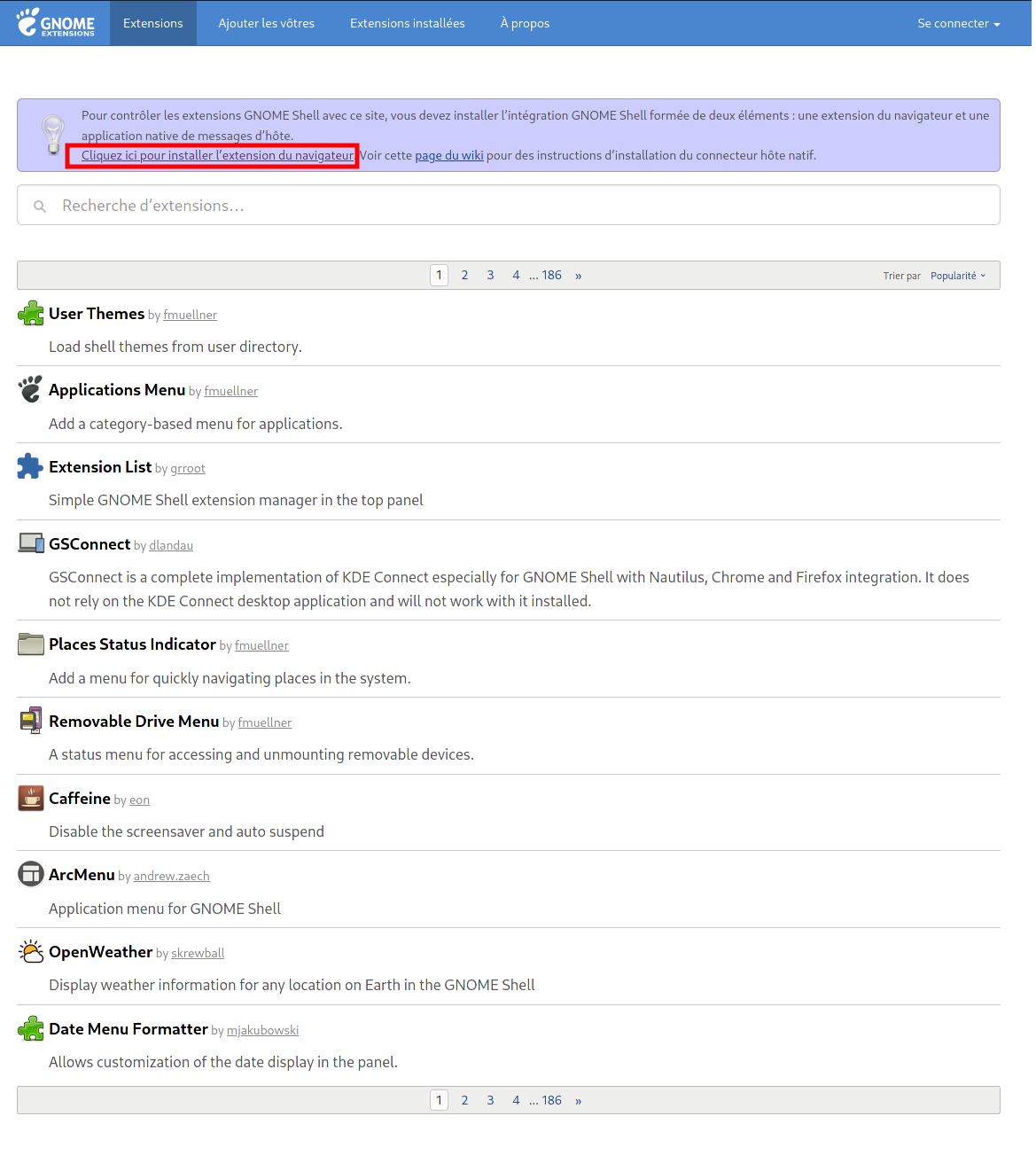Jump to page 186 in top pagination

point(551,276)
